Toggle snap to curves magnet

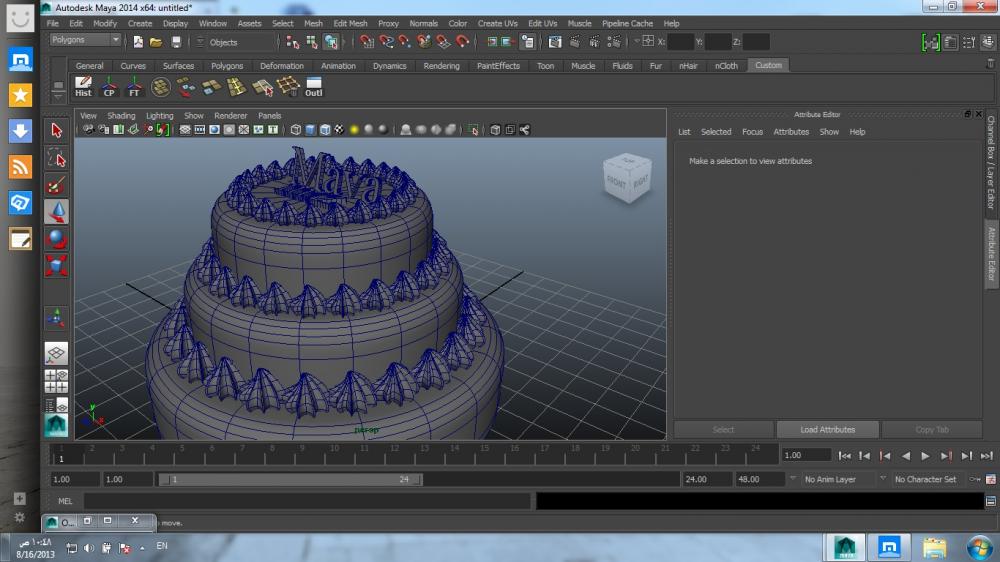(386, 42)
